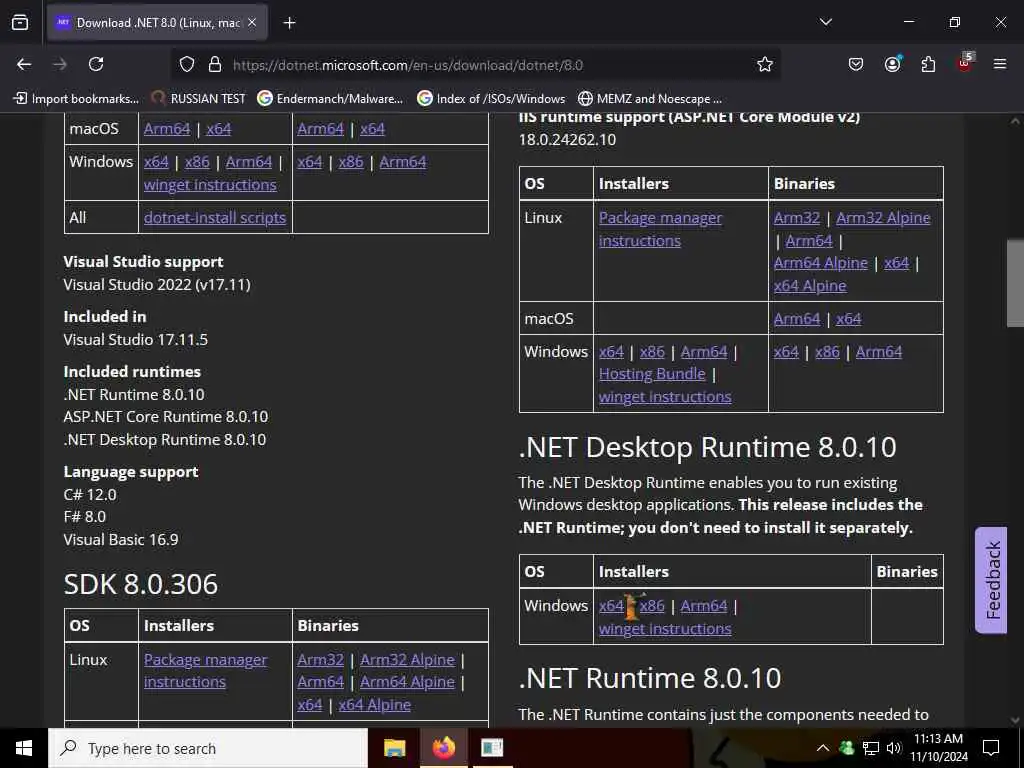This screenshot has width=1024, height=768.
Task: Reload the page with refresh icon
Action: [x=96, y=64]
